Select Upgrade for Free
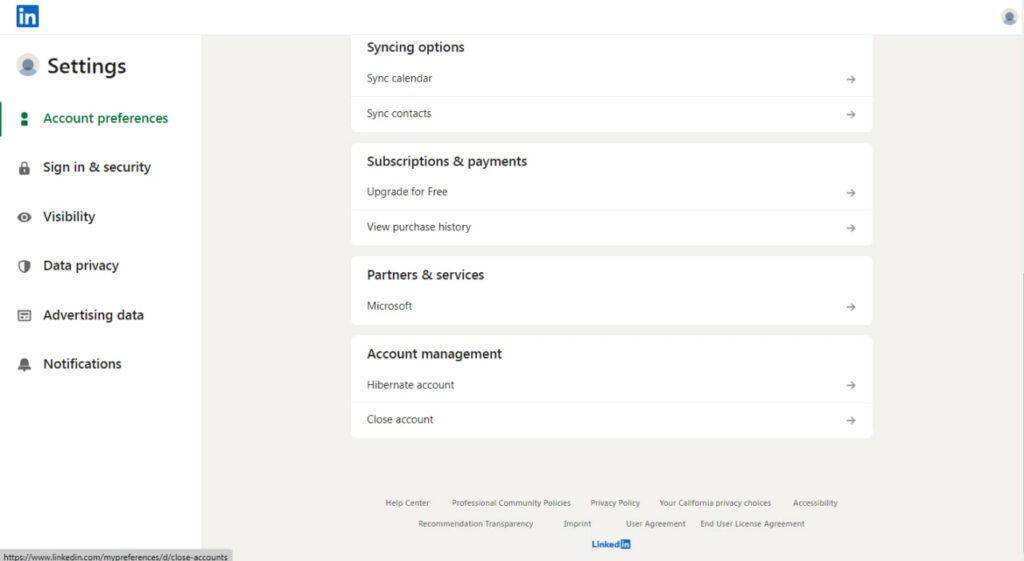Viewport: 1024px width, 561px height. pyautogui.click(x=407, y=192)
